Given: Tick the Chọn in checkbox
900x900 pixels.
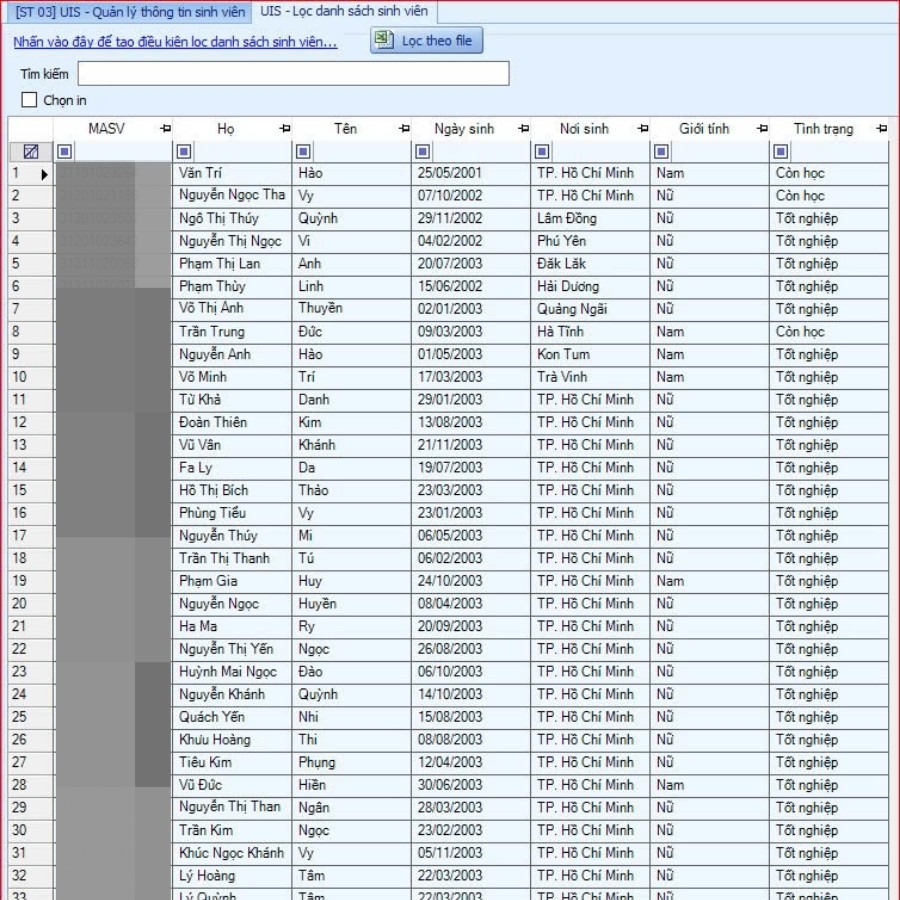Looking at the screenshot, I should pyautogui.click(x=30, y=100).
